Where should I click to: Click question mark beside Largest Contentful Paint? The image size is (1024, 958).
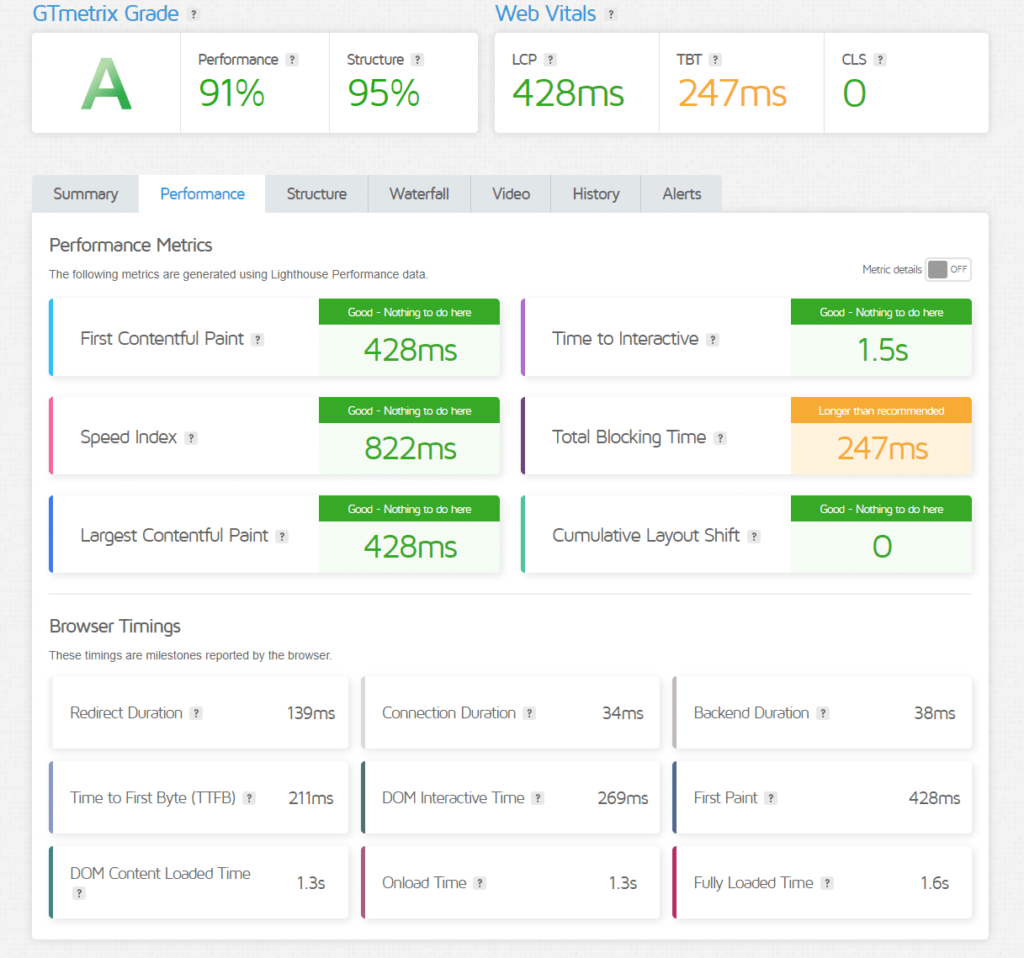(282, 536)
